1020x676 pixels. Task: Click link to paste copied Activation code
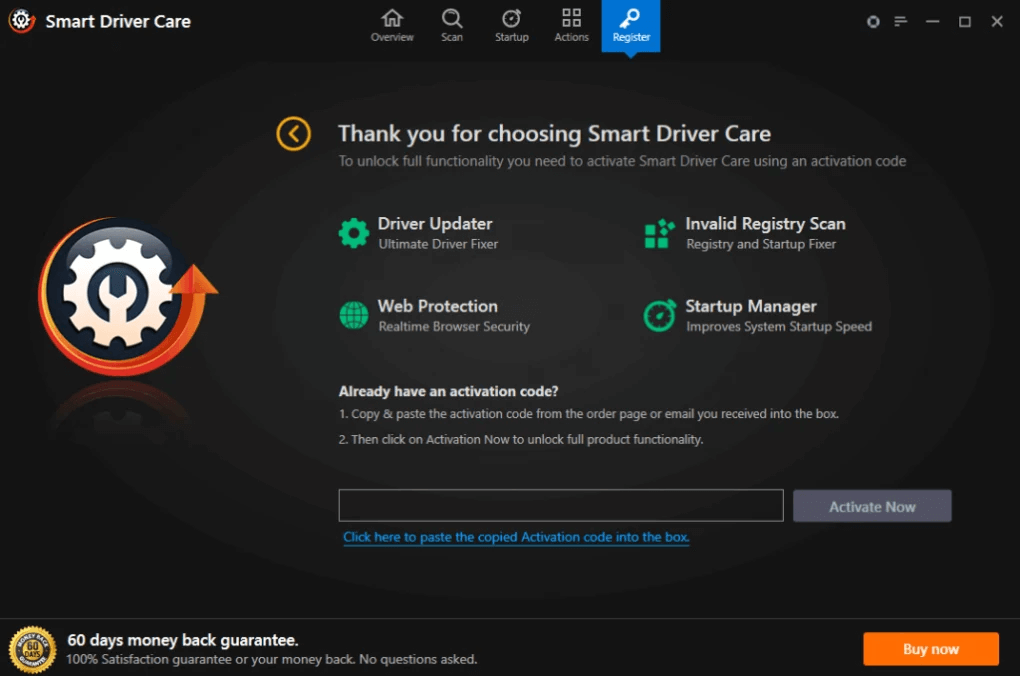(516, 537)
